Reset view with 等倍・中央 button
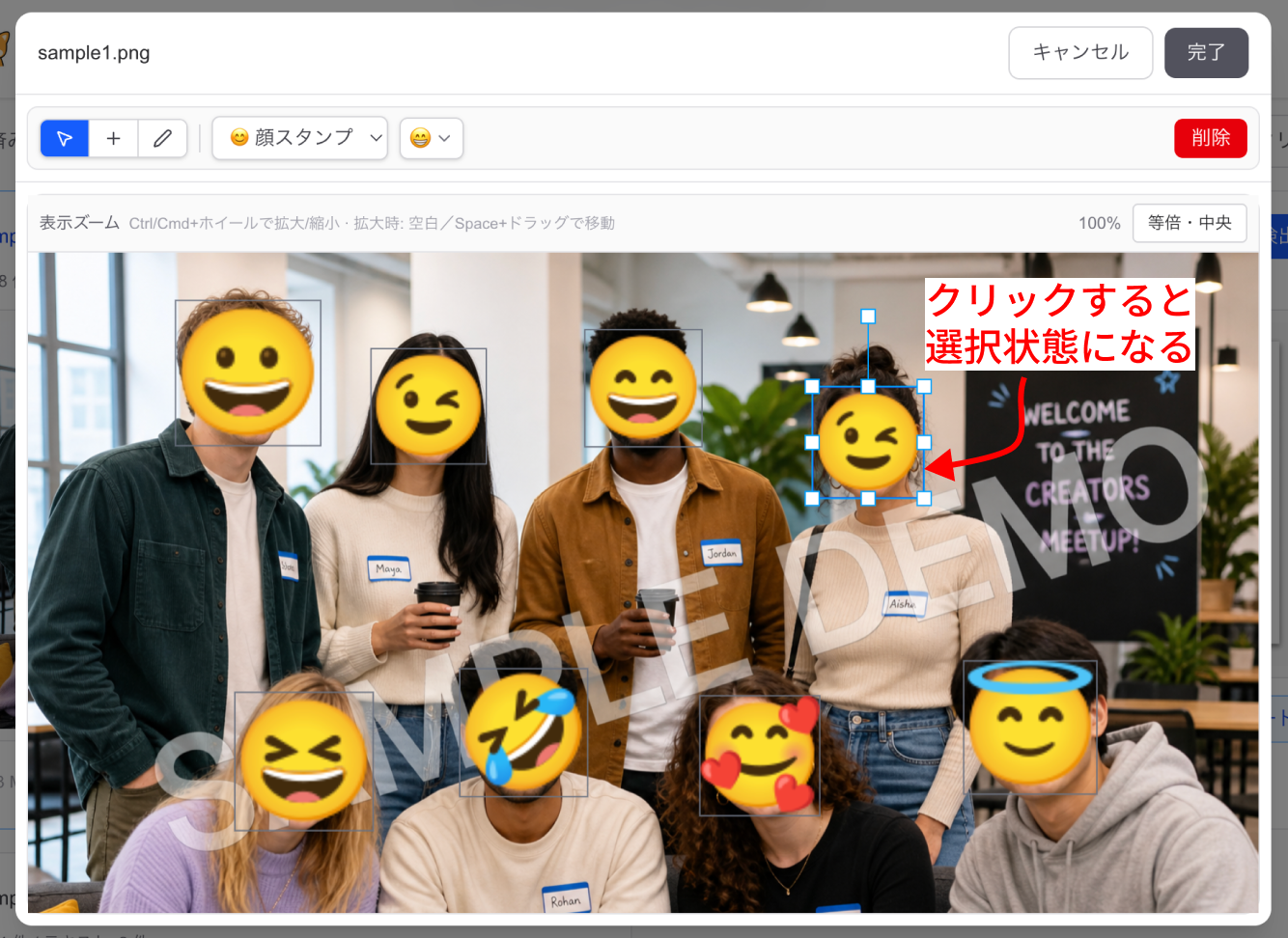Image resolution: width=1288 pixels, height=938 pixels. [x=1190, y=223]
